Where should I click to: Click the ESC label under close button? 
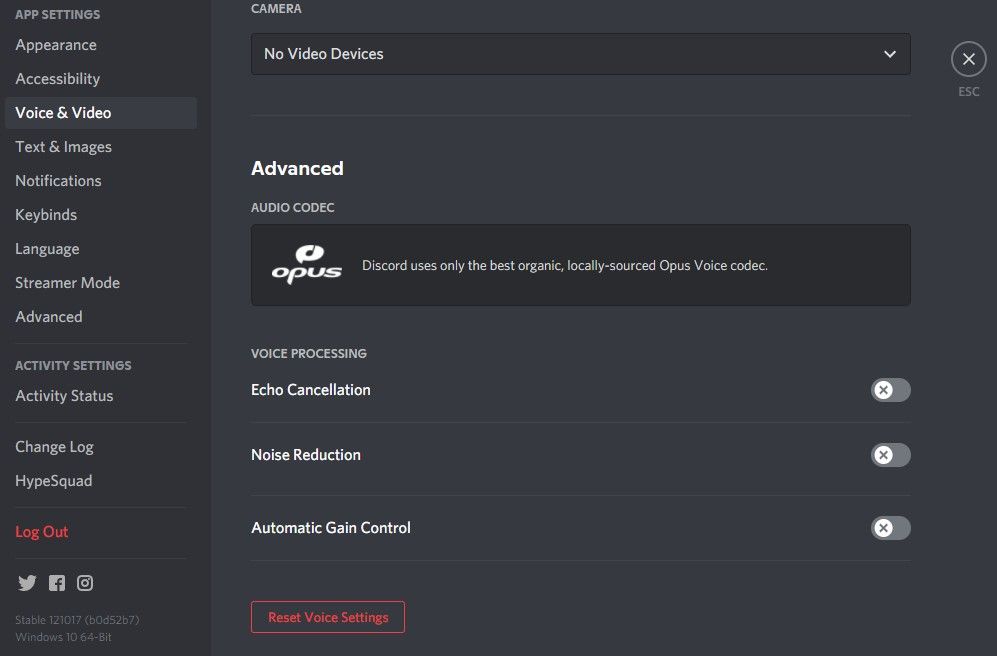968,92
